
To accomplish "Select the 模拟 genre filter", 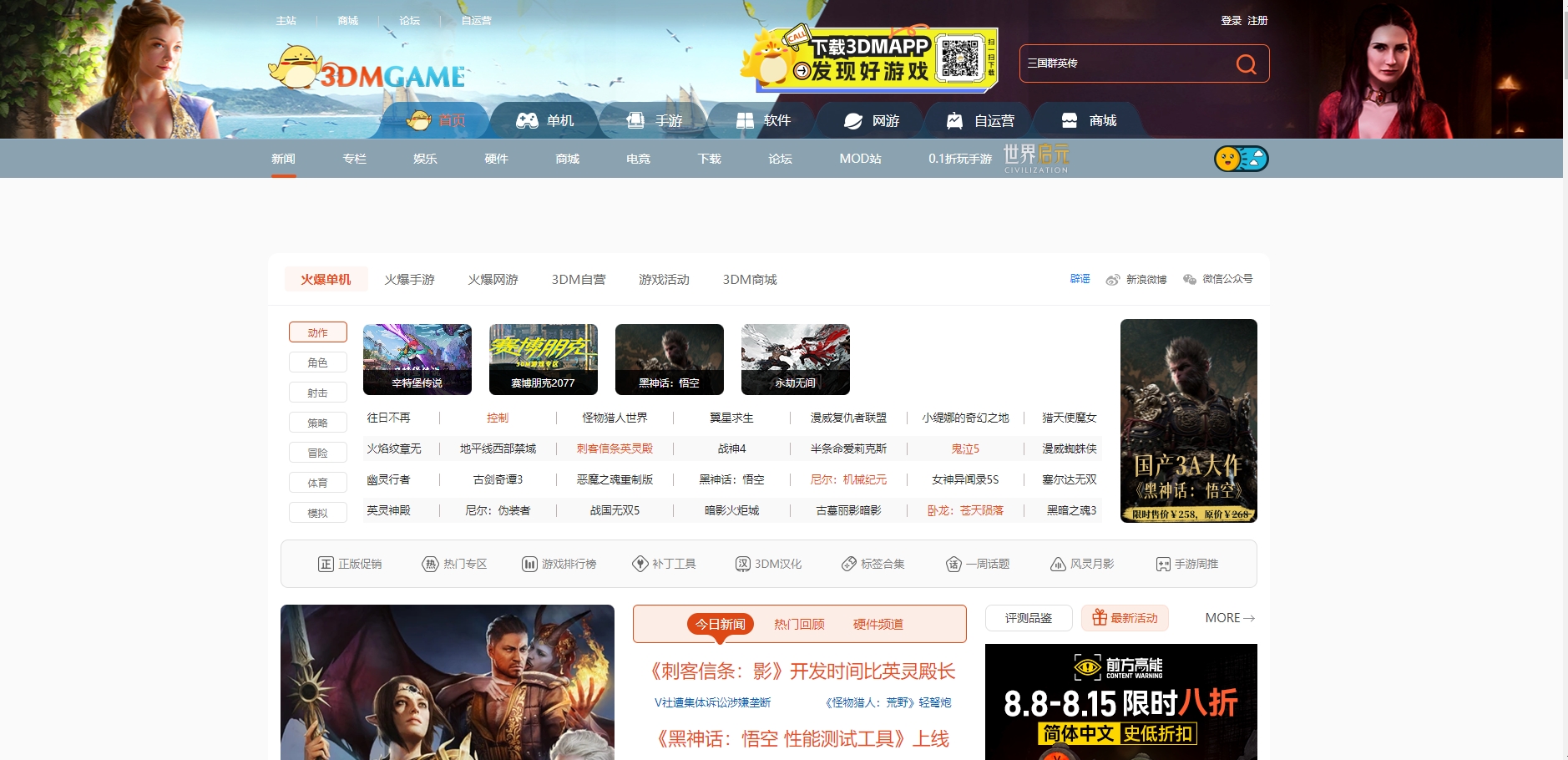I will click(x=318, y=513).
